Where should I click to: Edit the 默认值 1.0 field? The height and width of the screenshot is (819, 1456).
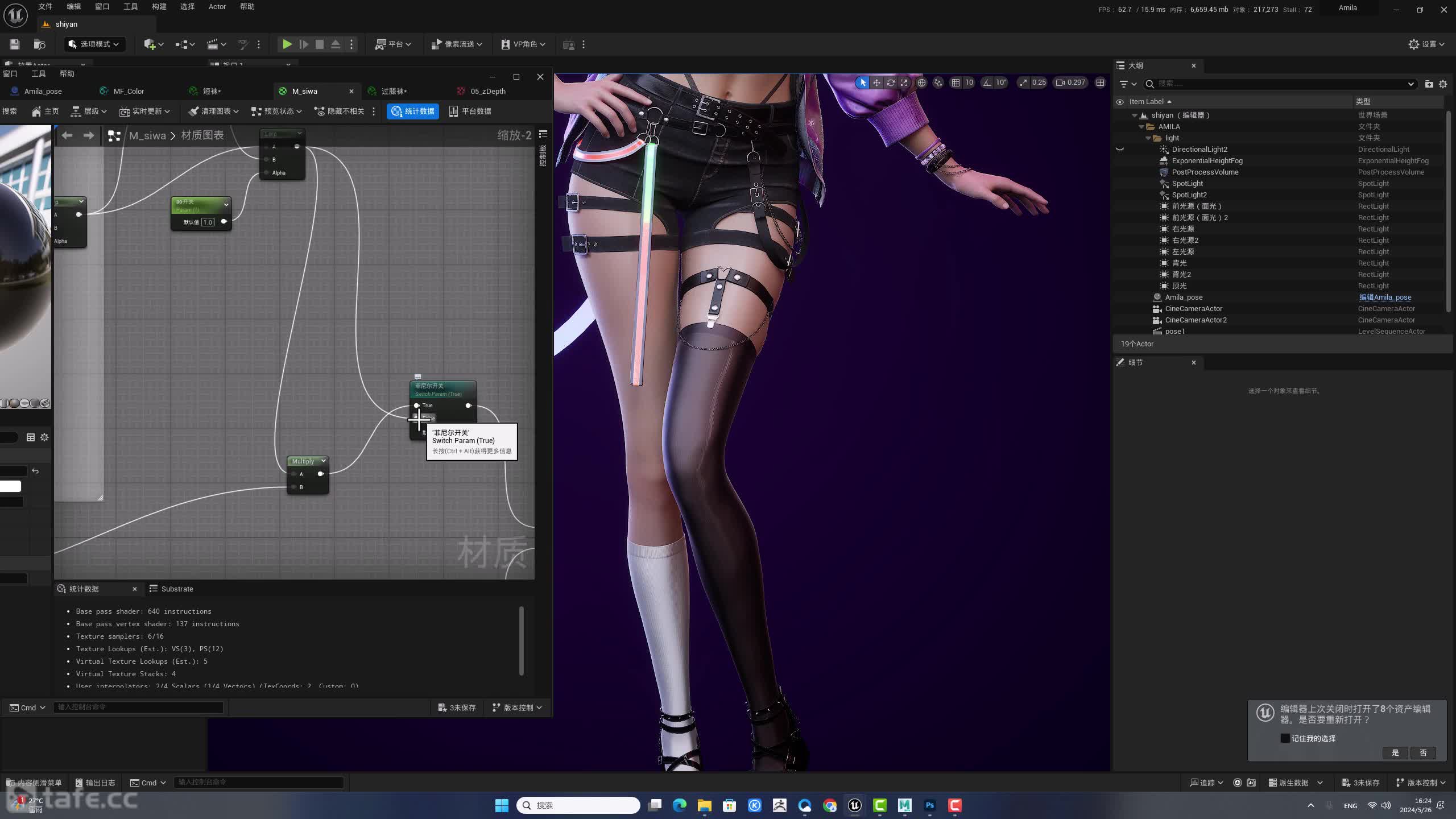coord(208,222)
